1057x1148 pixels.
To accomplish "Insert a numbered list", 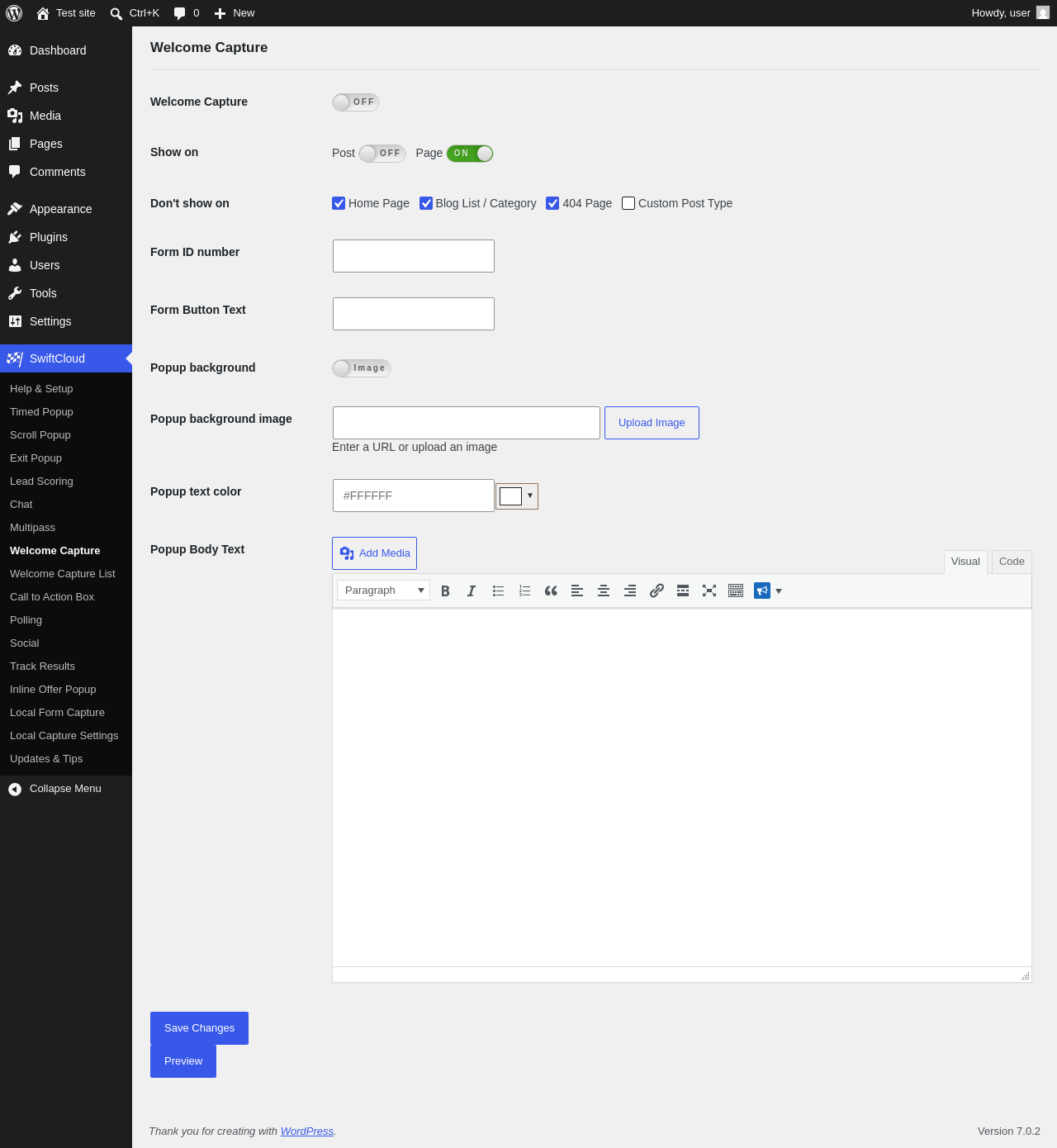I will [524, 591].
